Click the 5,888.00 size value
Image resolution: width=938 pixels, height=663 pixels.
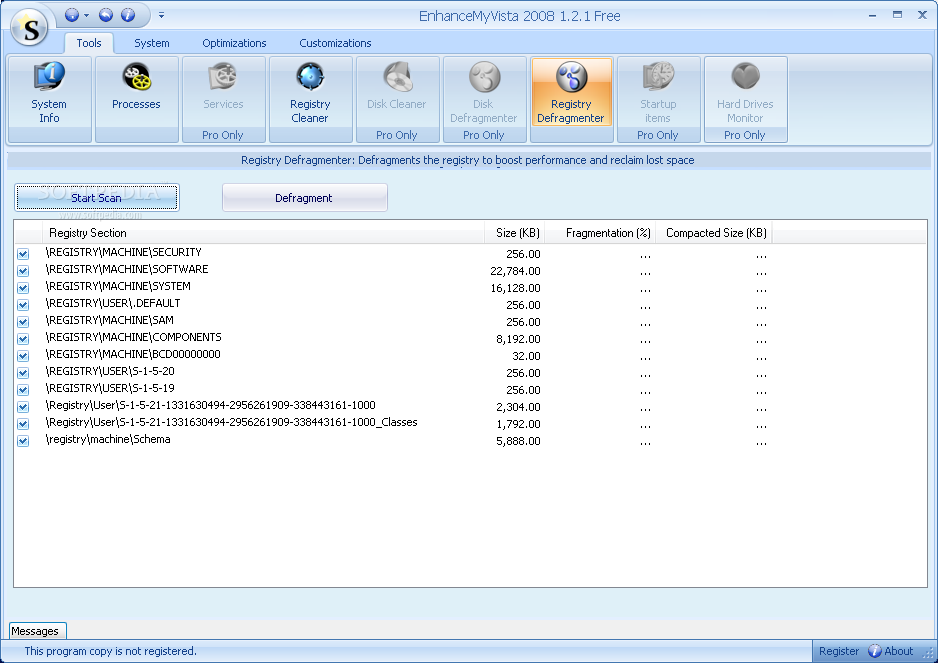[518, 441]
